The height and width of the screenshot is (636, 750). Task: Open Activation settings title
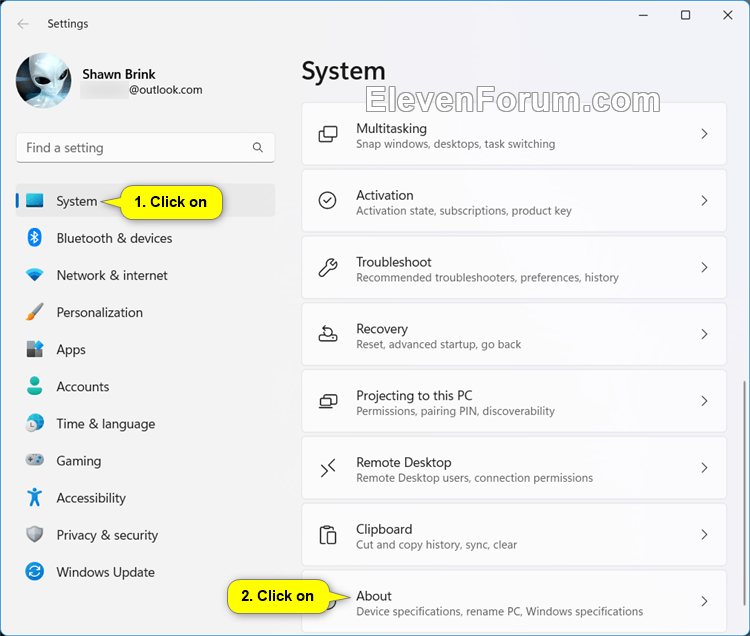(385, 195)
